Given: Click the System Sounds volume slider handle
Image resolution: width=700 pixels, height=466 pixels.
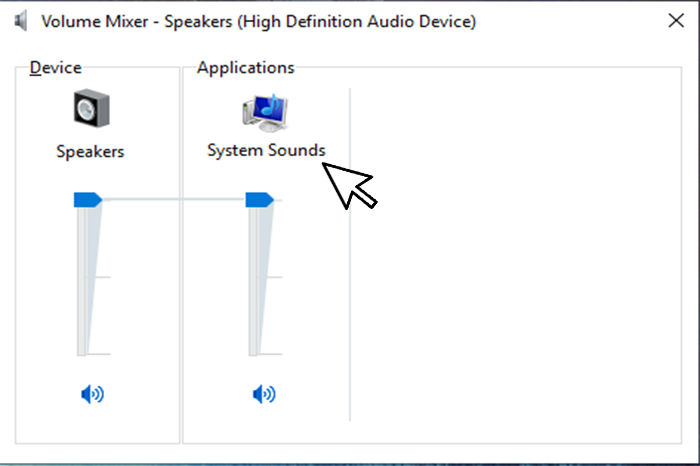Looking at the screenshot, I should (x=259, y=200).
